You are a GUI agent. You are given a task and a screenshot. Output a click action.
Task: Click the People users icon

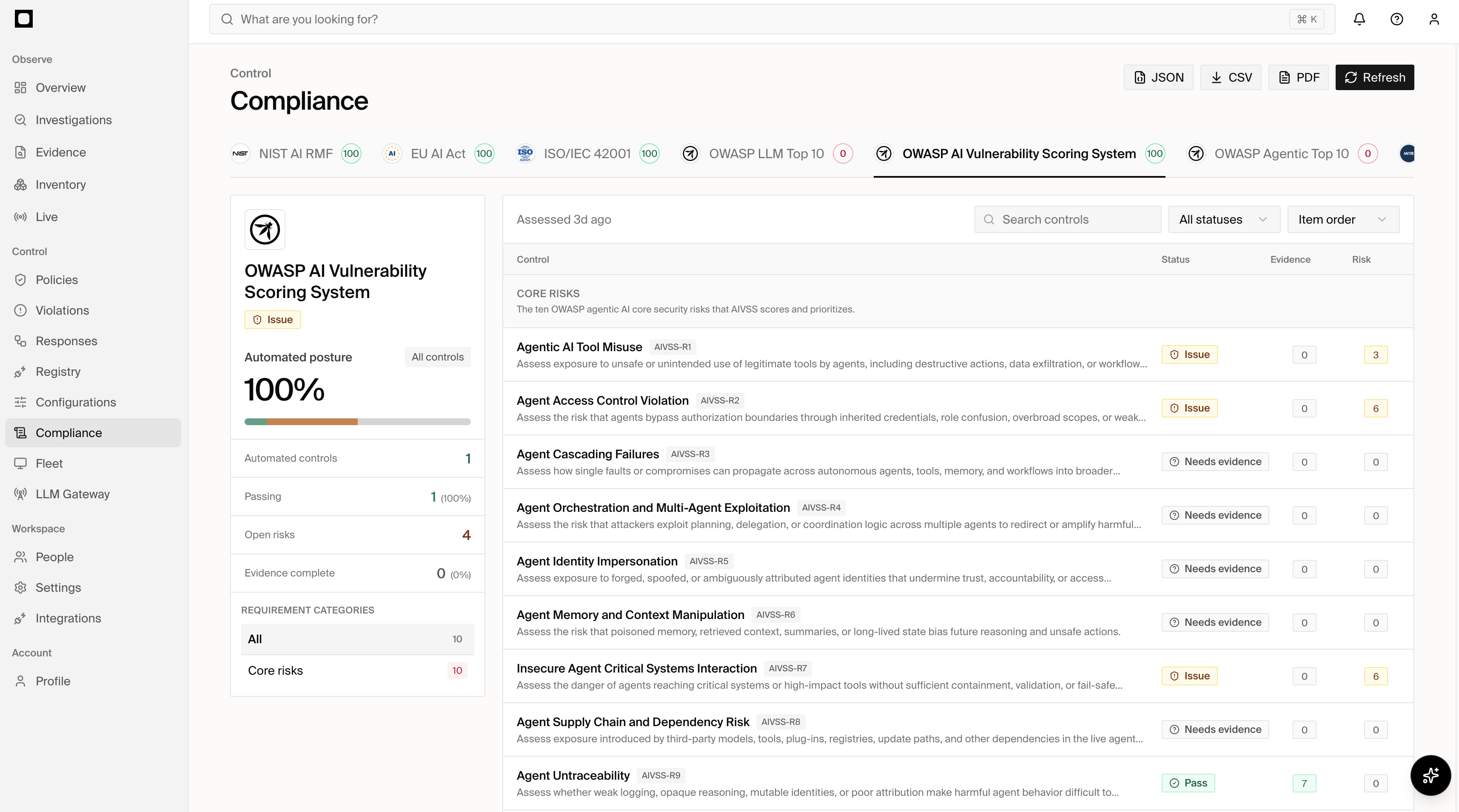pyautogui.click(x=20, y=557)
